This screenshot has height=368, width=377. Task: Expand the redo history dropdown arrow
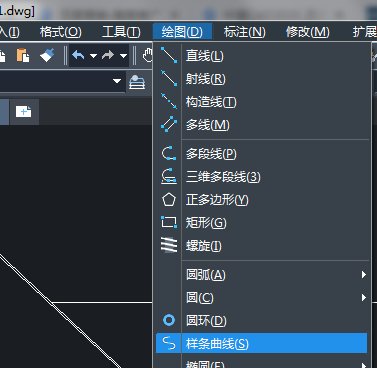point(124,56)
